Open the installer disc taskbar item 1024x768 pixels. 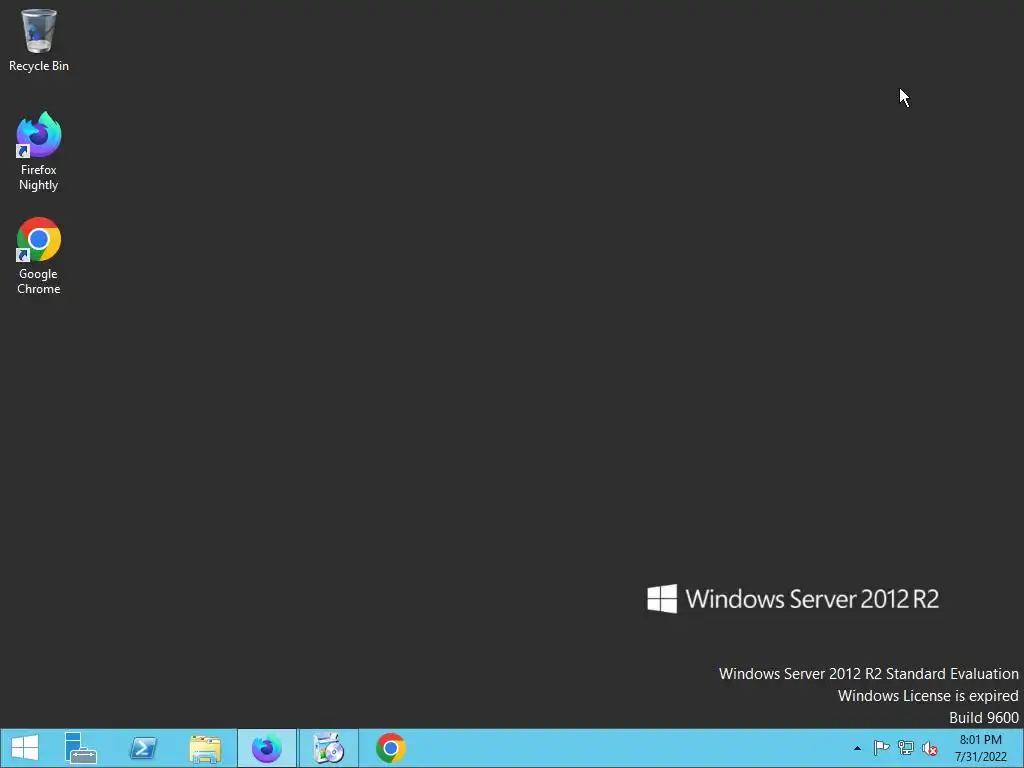(x=328, y=748)
